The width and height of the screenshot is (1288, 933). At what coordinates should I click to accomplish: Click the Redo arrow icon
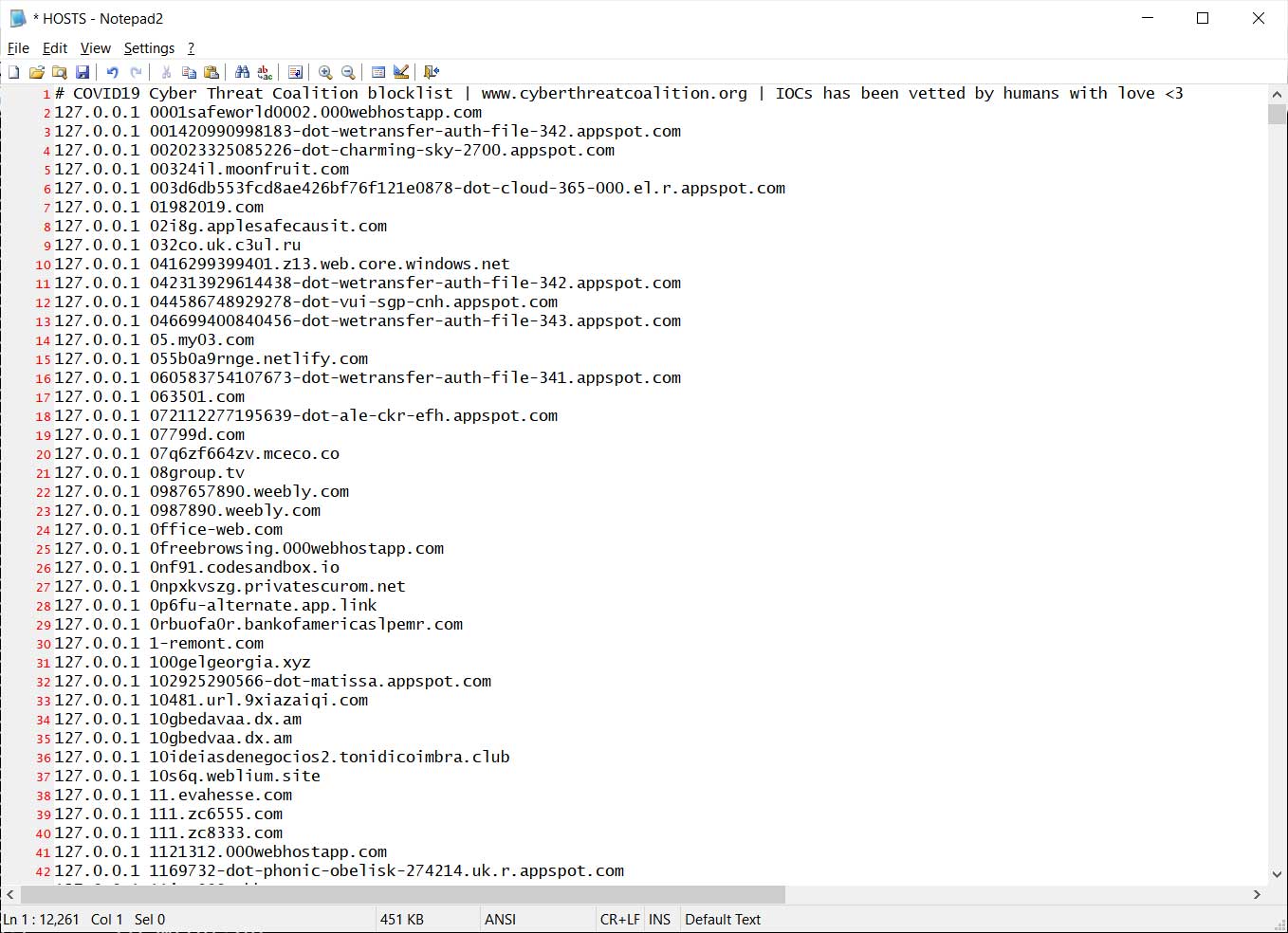pos(136,72)
